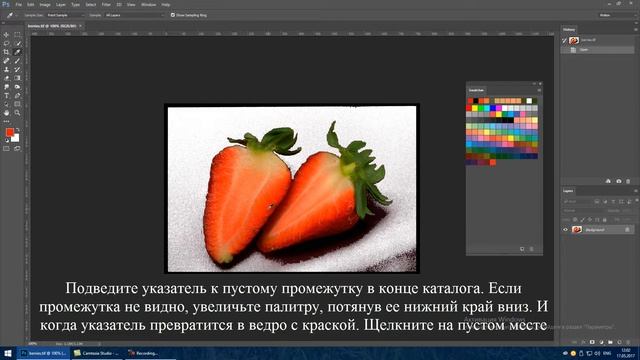The height and width of the screenshot is (360, 640).
Task: Hide the Background layer with eye icon
Action: click(566, 230)
